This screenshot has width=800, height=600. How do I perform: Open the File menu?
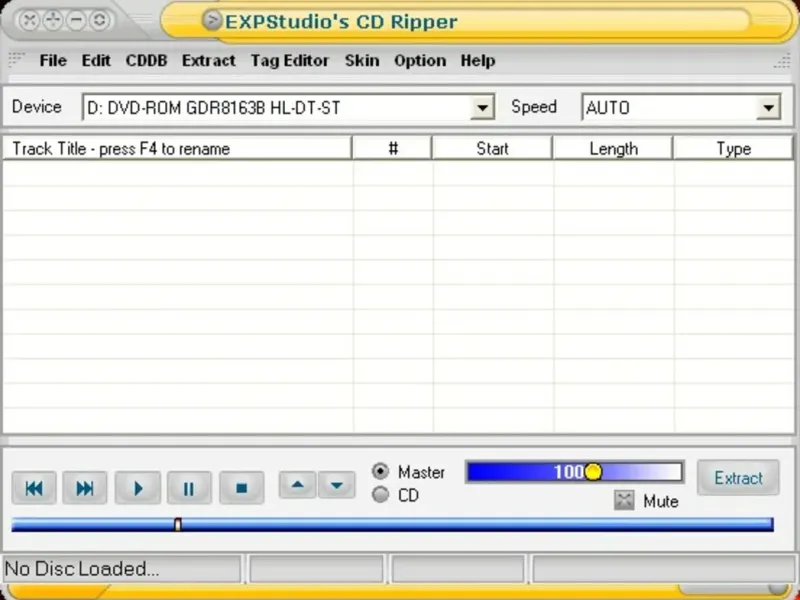coord(53,61)
